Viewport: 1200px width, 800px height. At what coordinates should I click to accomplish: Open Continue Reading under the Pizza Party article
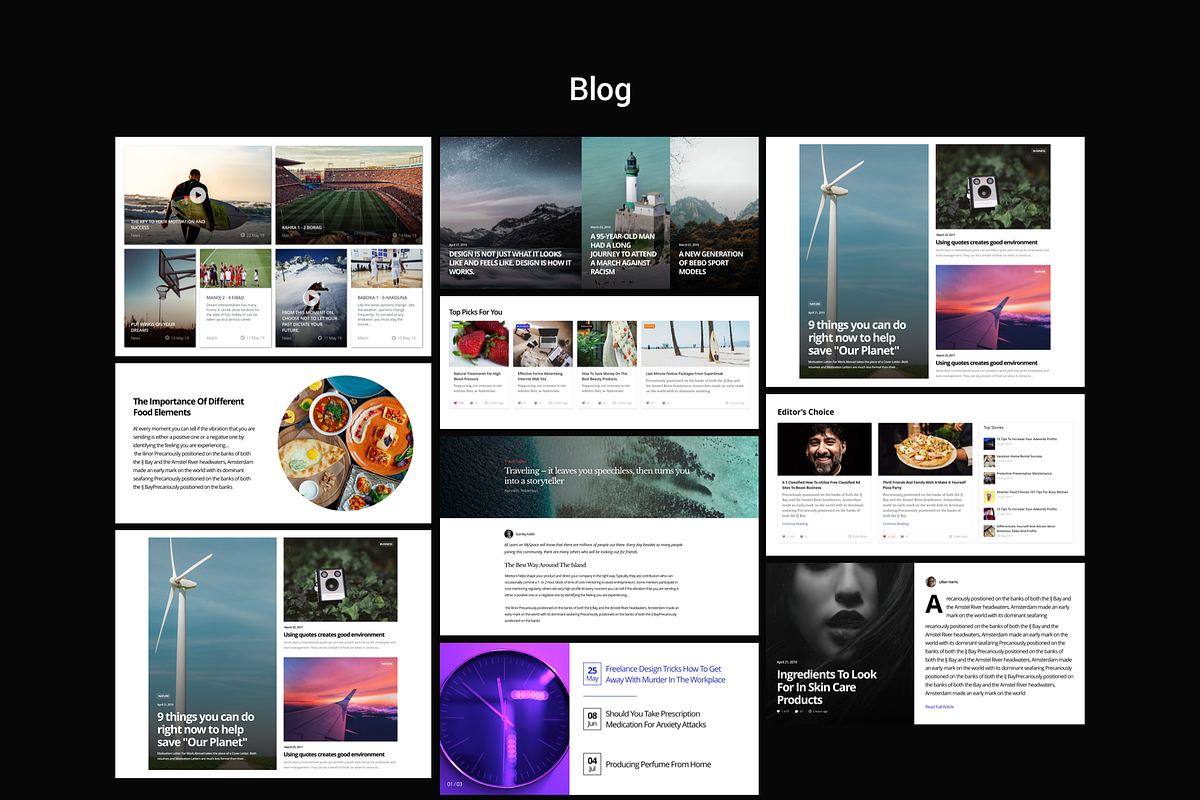(895, 523)
